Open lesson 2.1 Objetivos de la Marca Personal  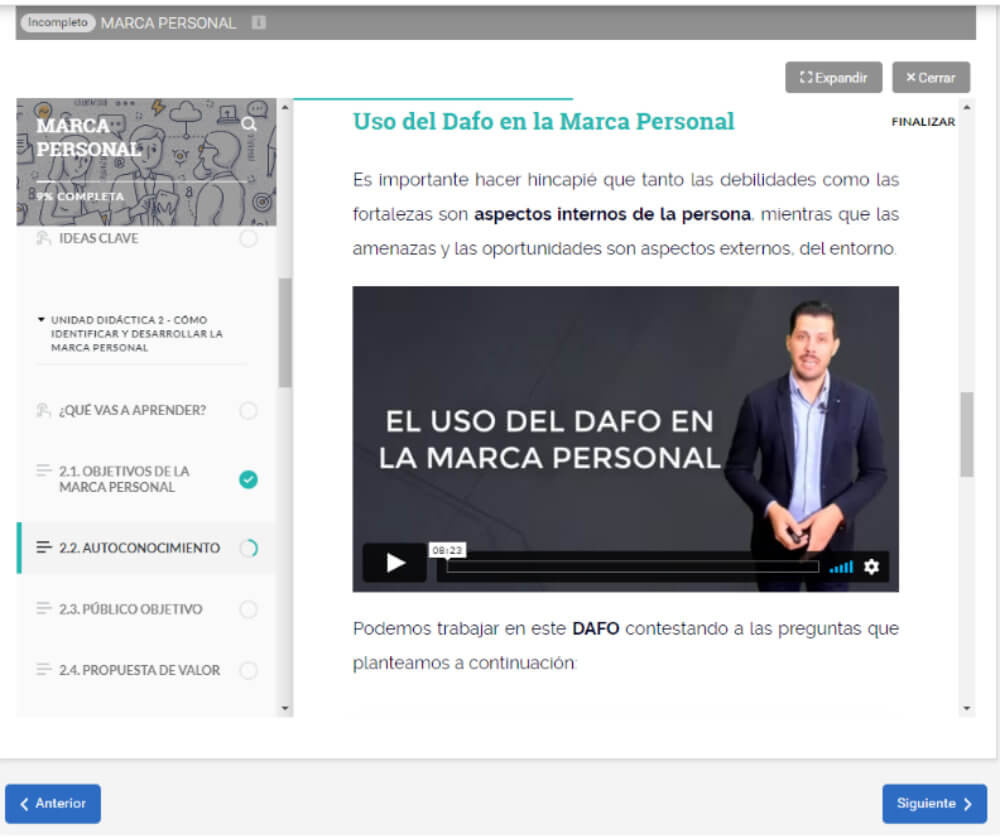124,479
